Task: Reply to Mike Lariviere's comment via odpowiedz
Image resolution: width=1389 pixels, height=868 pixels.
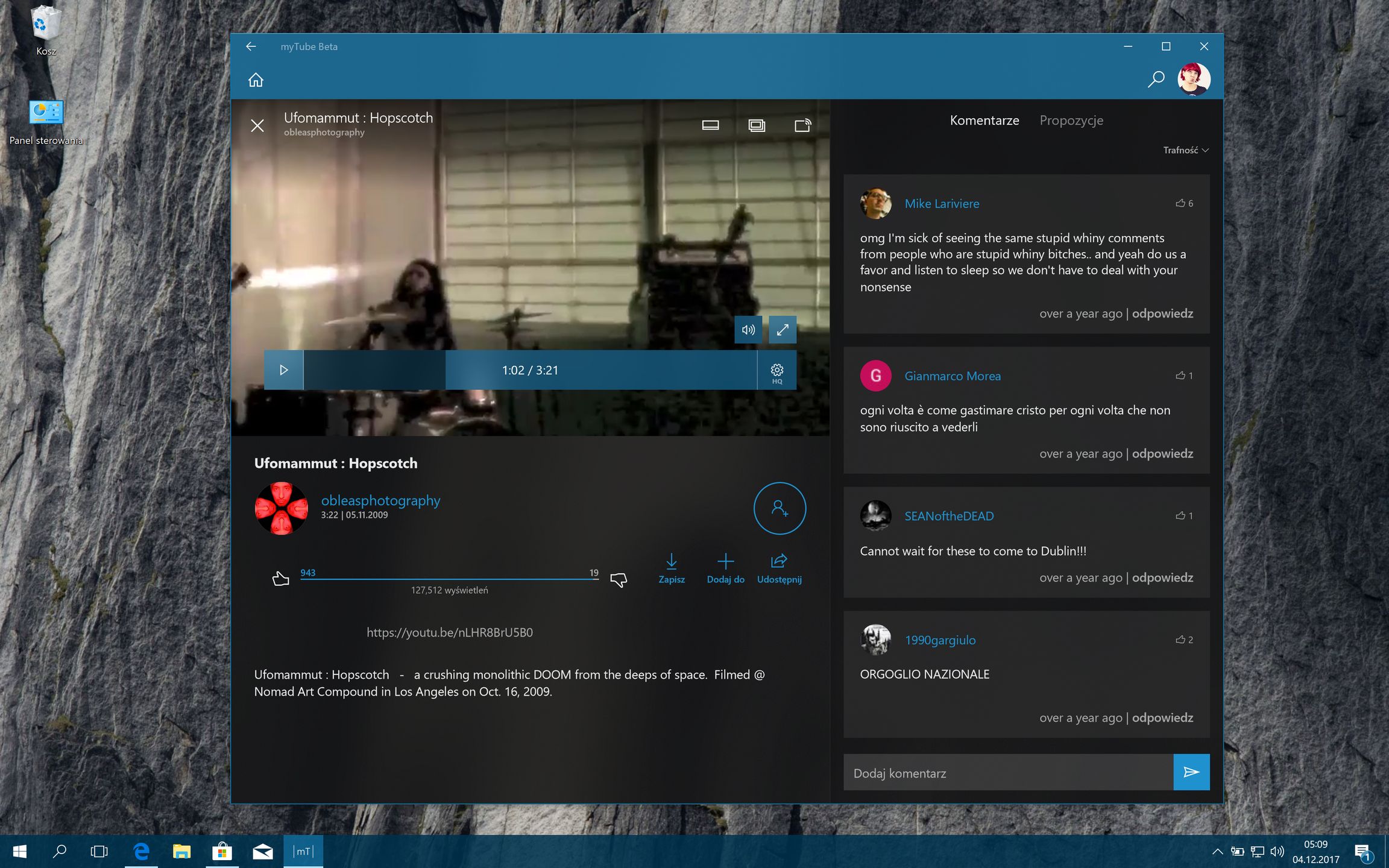Action: pos(1162,313)
